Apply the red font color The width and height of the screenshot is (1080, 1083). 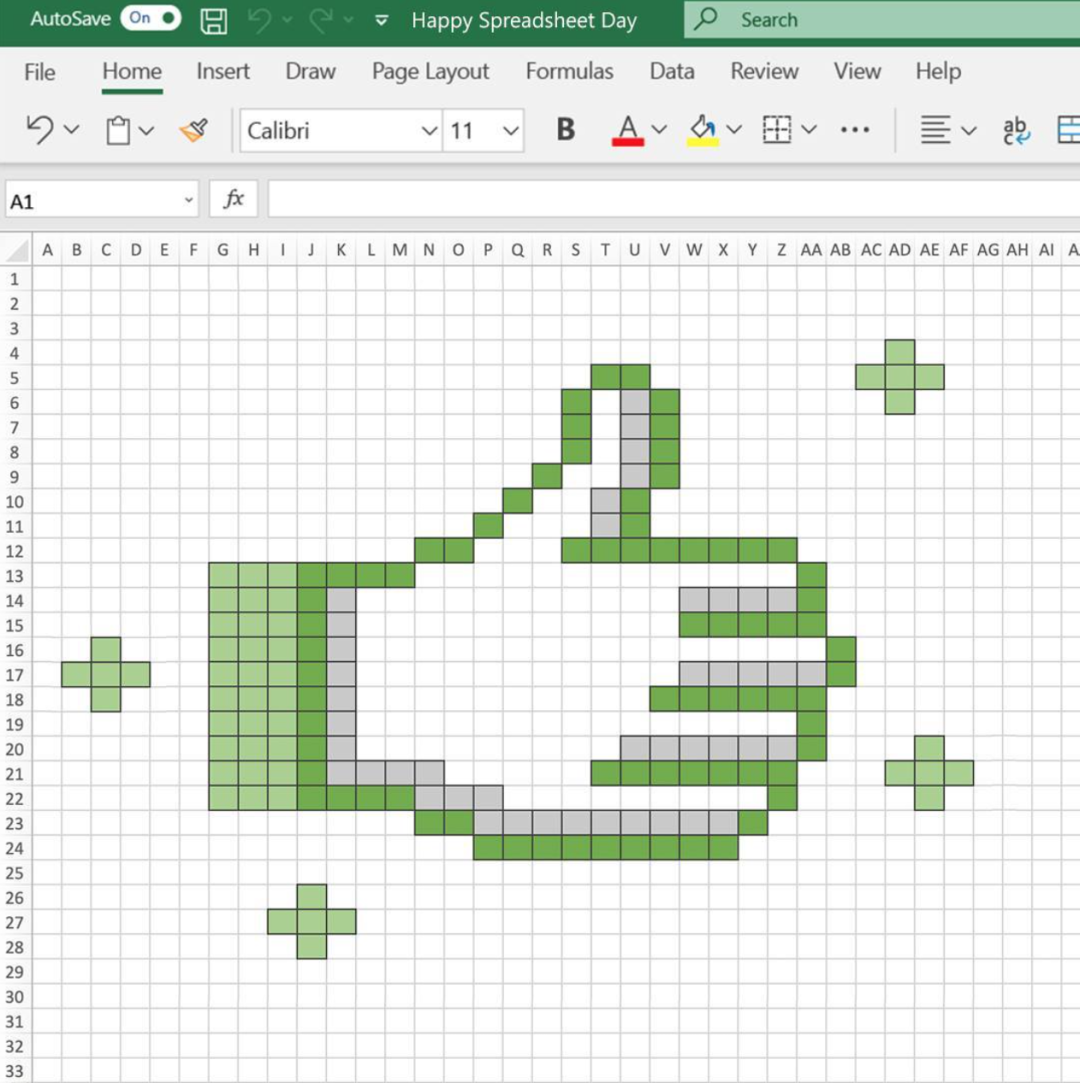click(x=628, y=130)
